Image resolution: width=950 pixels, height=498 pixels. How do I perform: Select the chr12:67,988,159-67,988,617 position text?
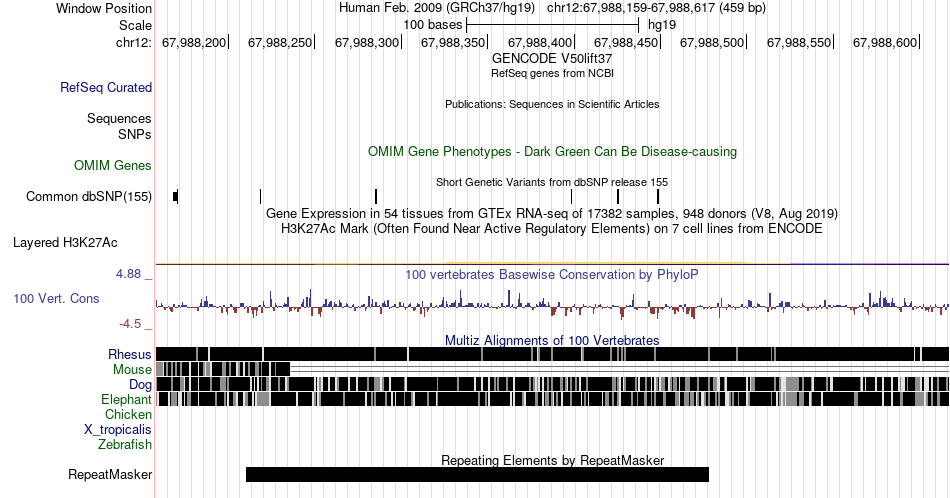[x=656, y=7]
